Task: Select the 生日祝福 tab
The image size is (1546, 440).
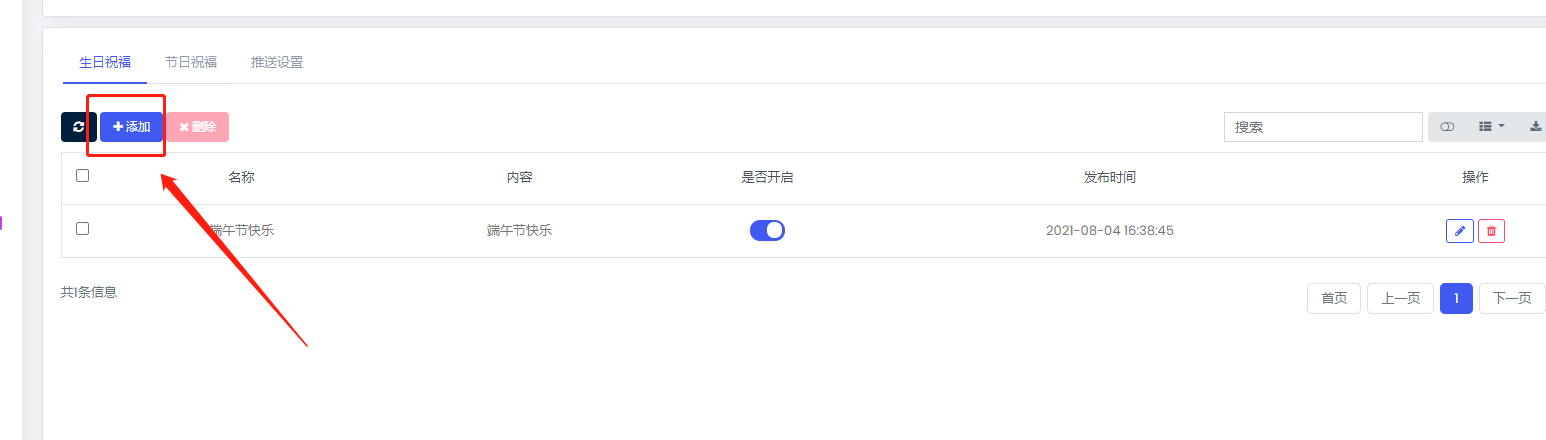Action: coord(105,62)
